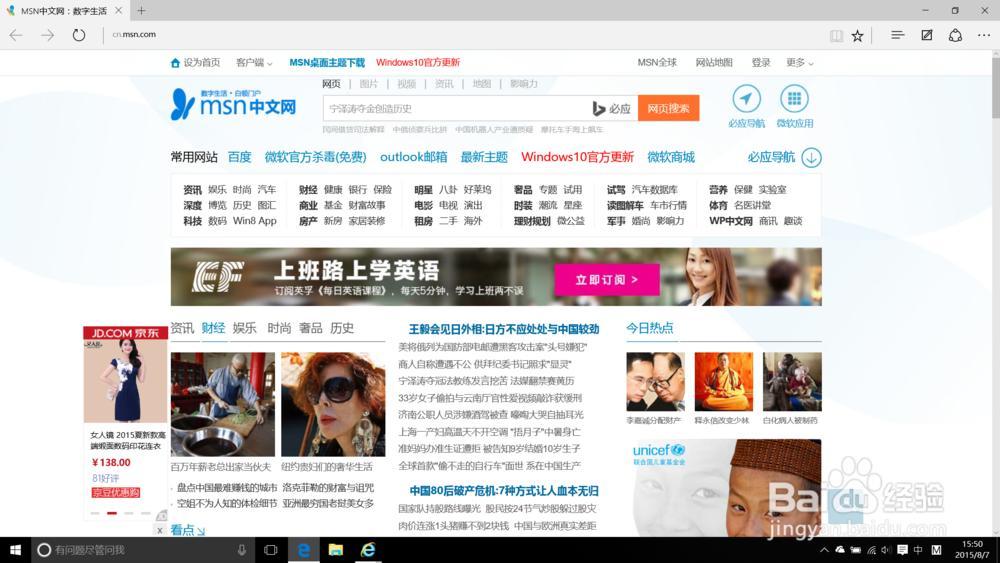
Task: Open the 百度 link
Action: click(240, 157)
